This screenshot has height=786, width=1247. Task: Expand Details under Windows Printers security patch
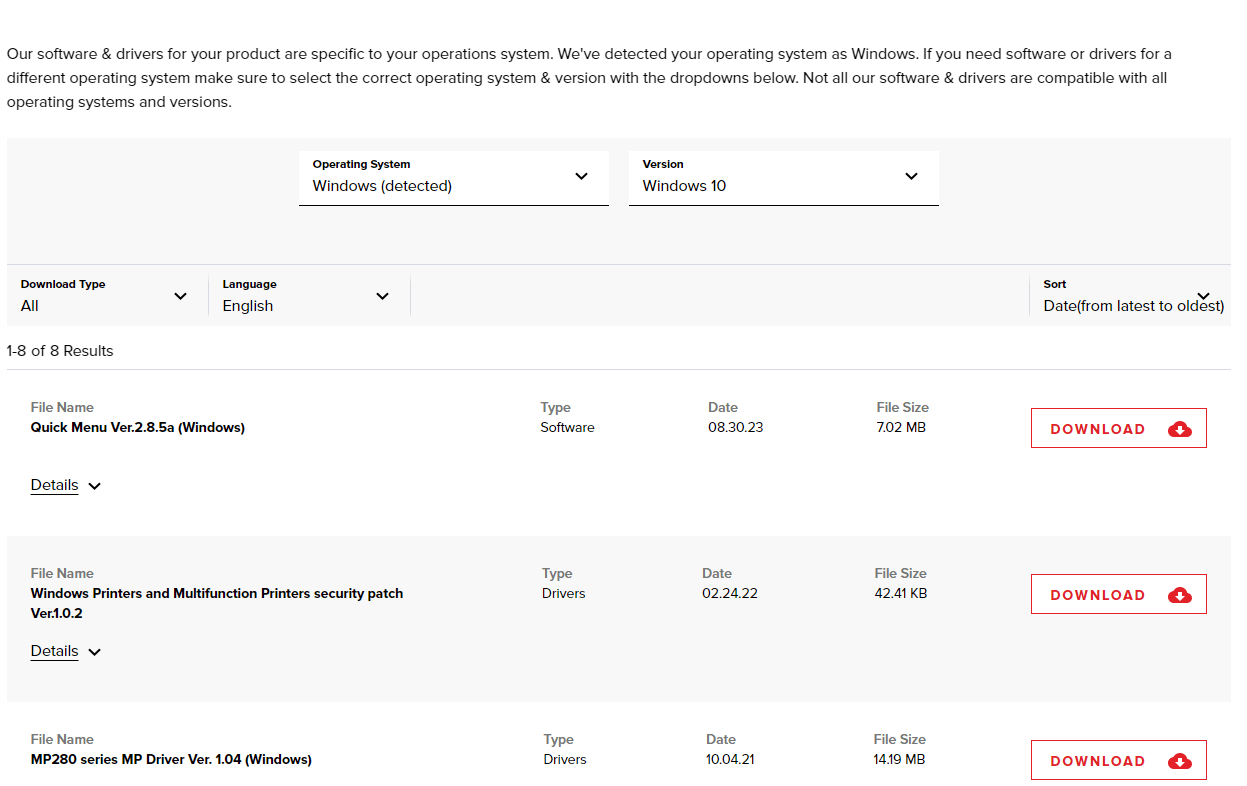point(55,651)
